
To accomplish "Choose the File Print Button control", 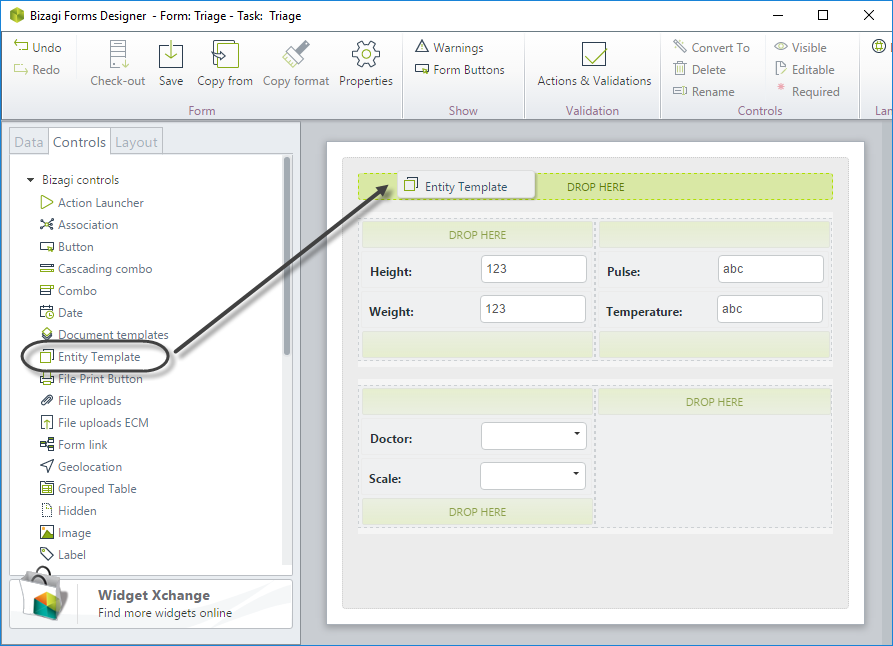I will pos(91,379).
